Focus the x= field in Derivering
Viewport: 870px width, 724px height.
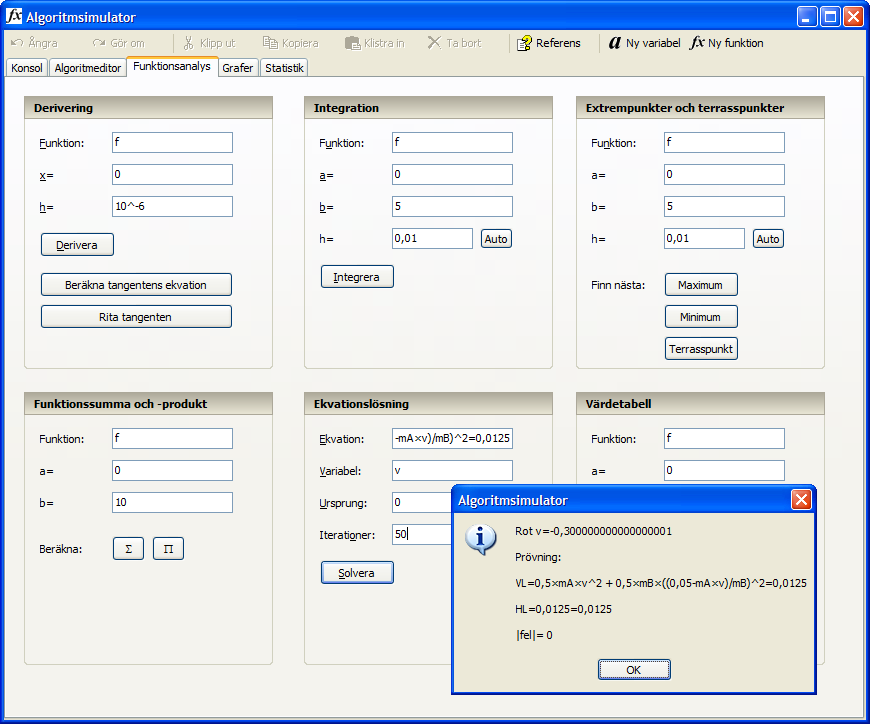click(x=173, y=175)
